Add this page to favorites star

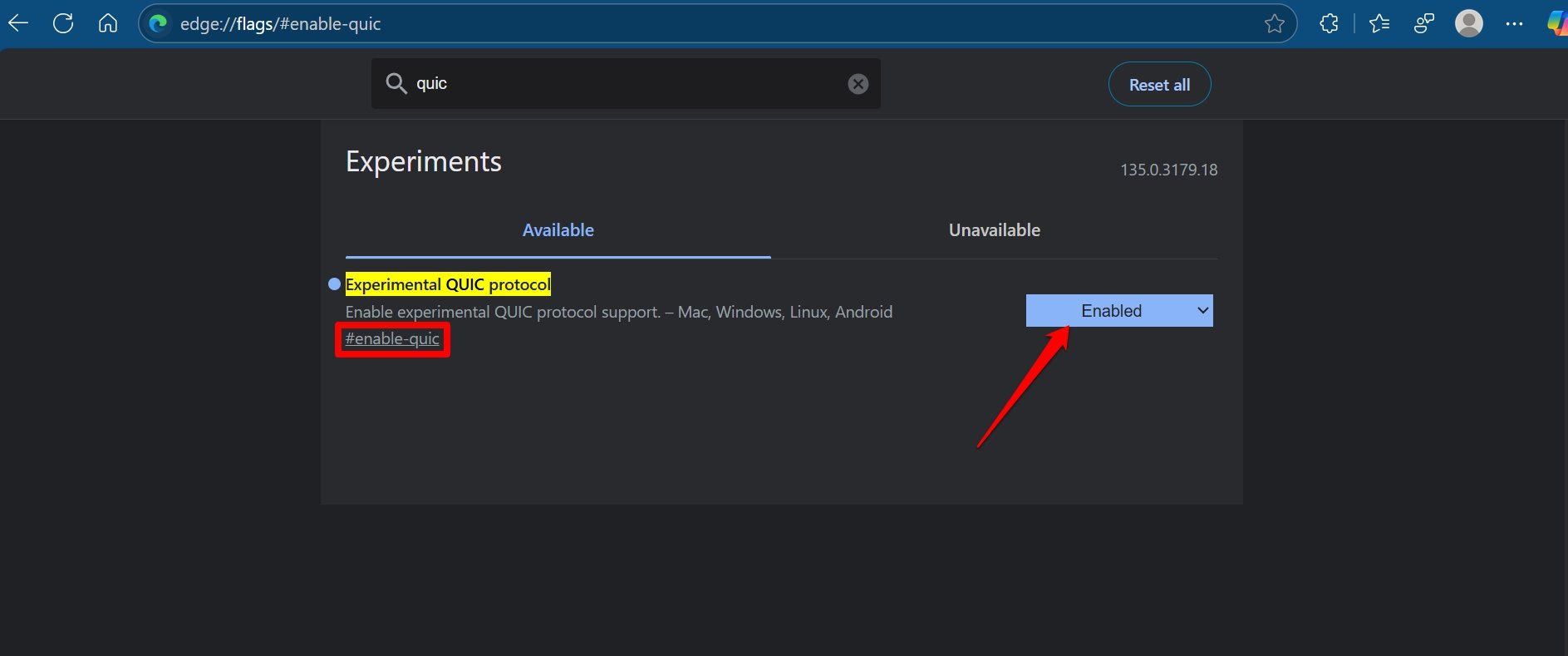1274,24
